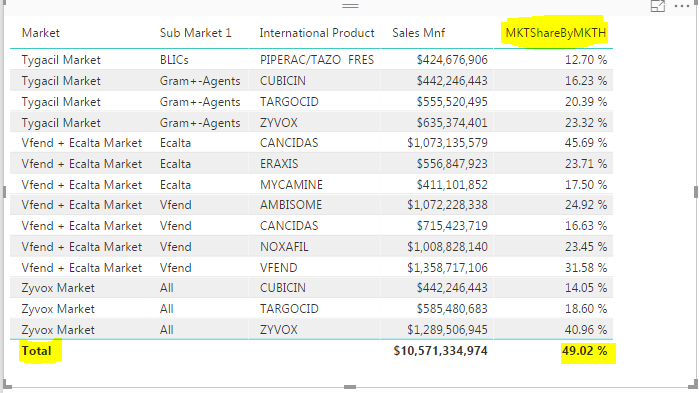Click the total 49.02 % value
Image resolution: width=699 pixels, height=393 pixels.
(584, 351)
